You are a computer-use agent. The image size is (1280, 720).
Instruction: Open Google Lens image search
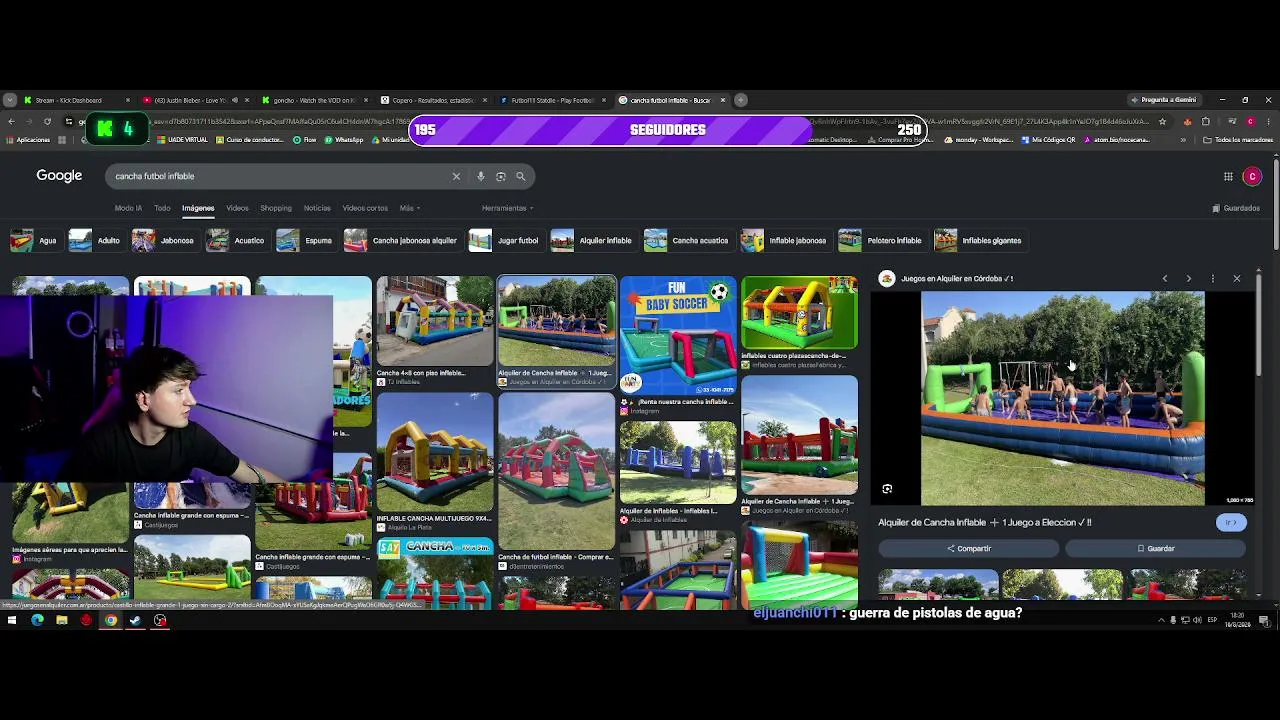pyautogui.click(x=501, y=176)
